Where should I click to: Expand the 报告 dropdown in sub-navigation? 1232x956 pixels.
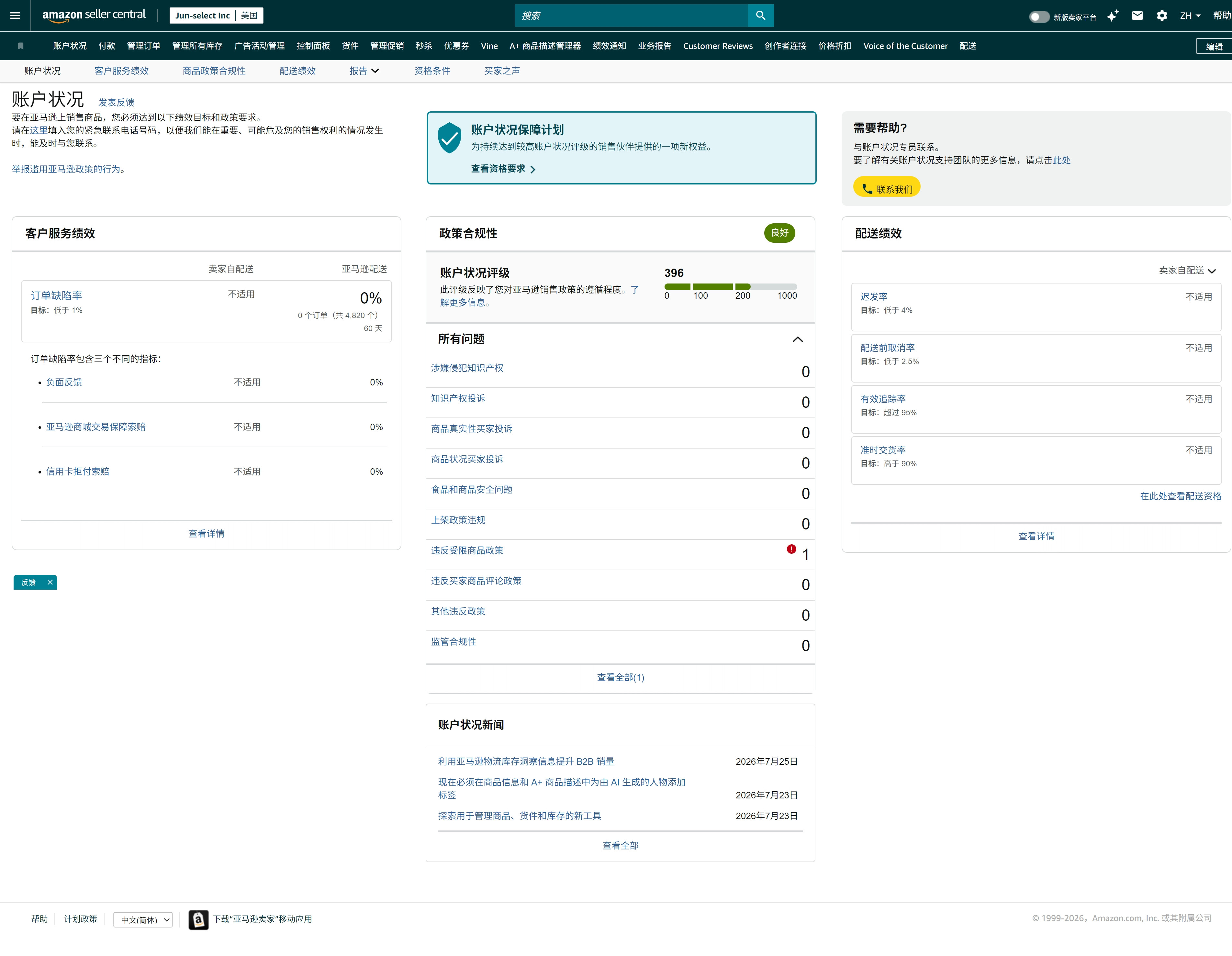[364, 71]
